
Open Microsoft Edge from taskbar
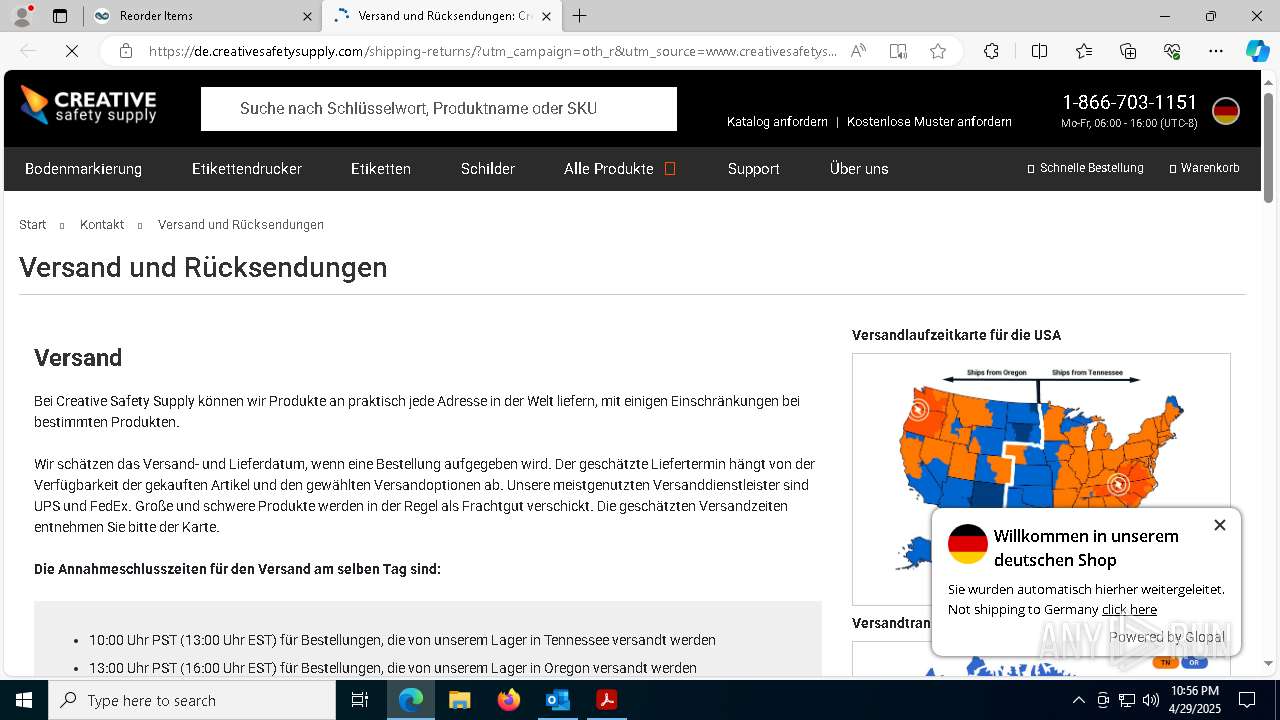pos(411,700)
